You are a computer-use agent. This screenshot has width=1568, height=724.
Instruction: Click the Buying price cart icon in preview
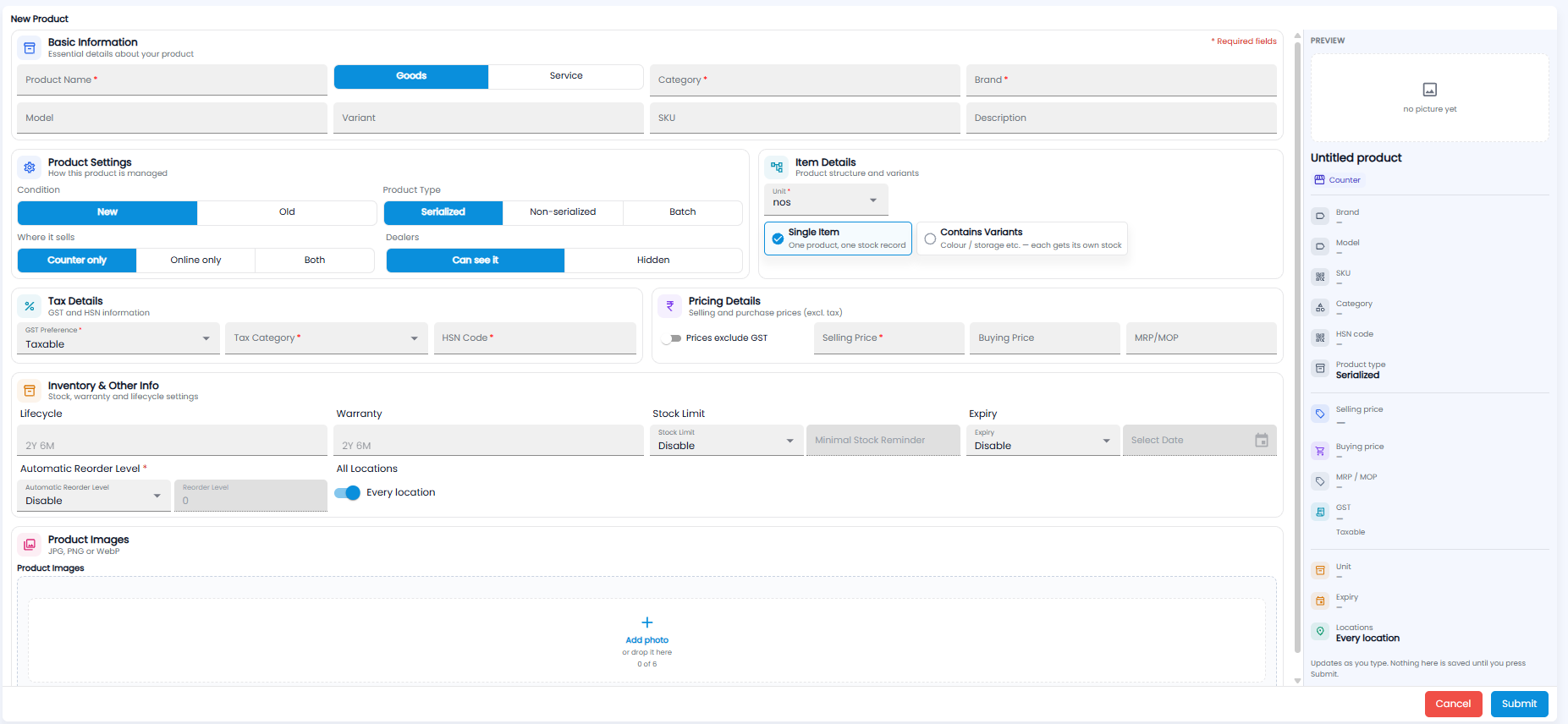[1320, 451]
